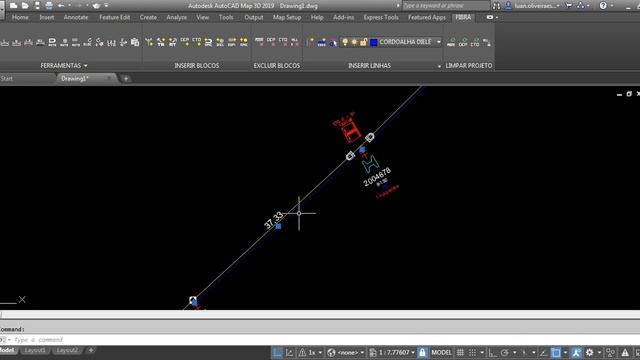
Task: Open the Home ribbon tab
Action: [x=20, y=17]
